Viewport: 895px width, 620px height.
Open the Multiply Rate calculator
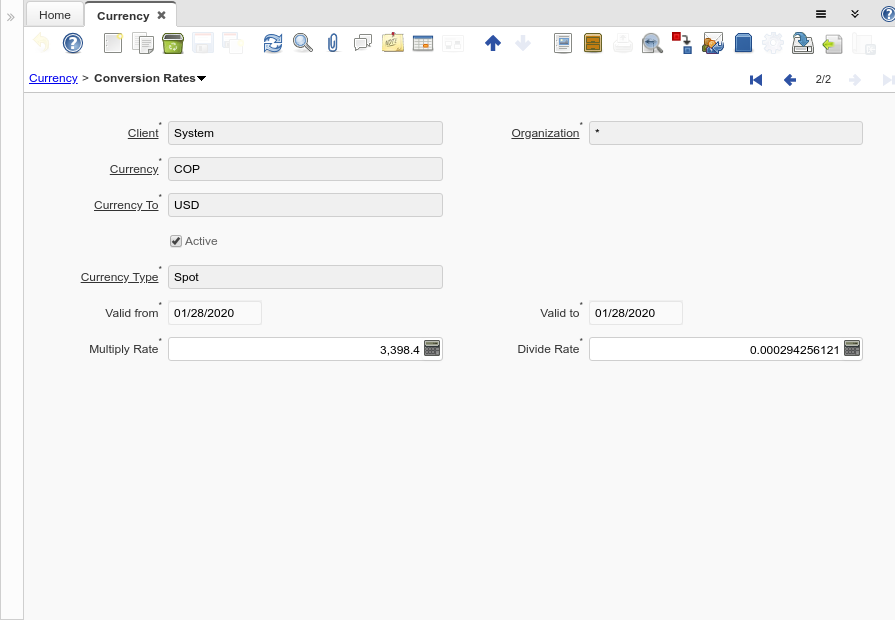[x=432, y=349]
